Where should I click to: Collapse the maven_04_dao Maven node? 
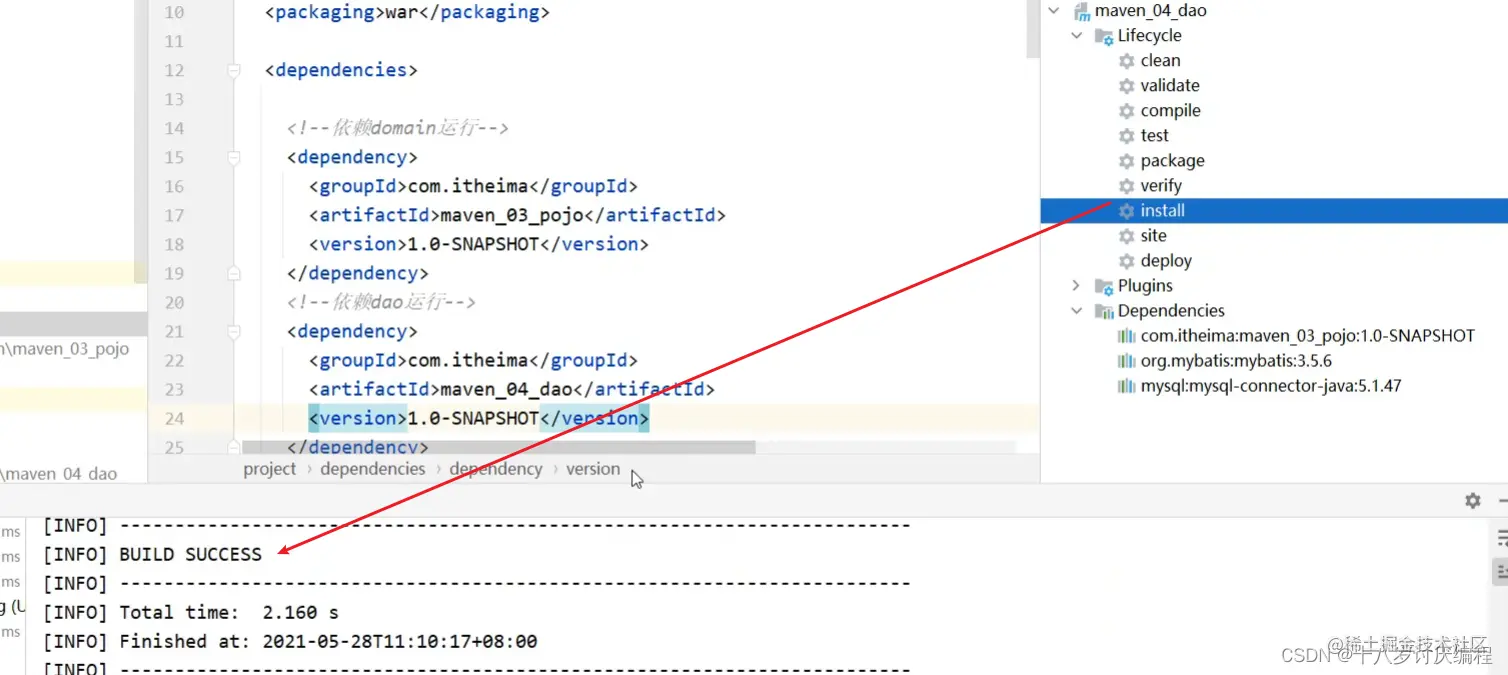click(x=1054, y=10)
